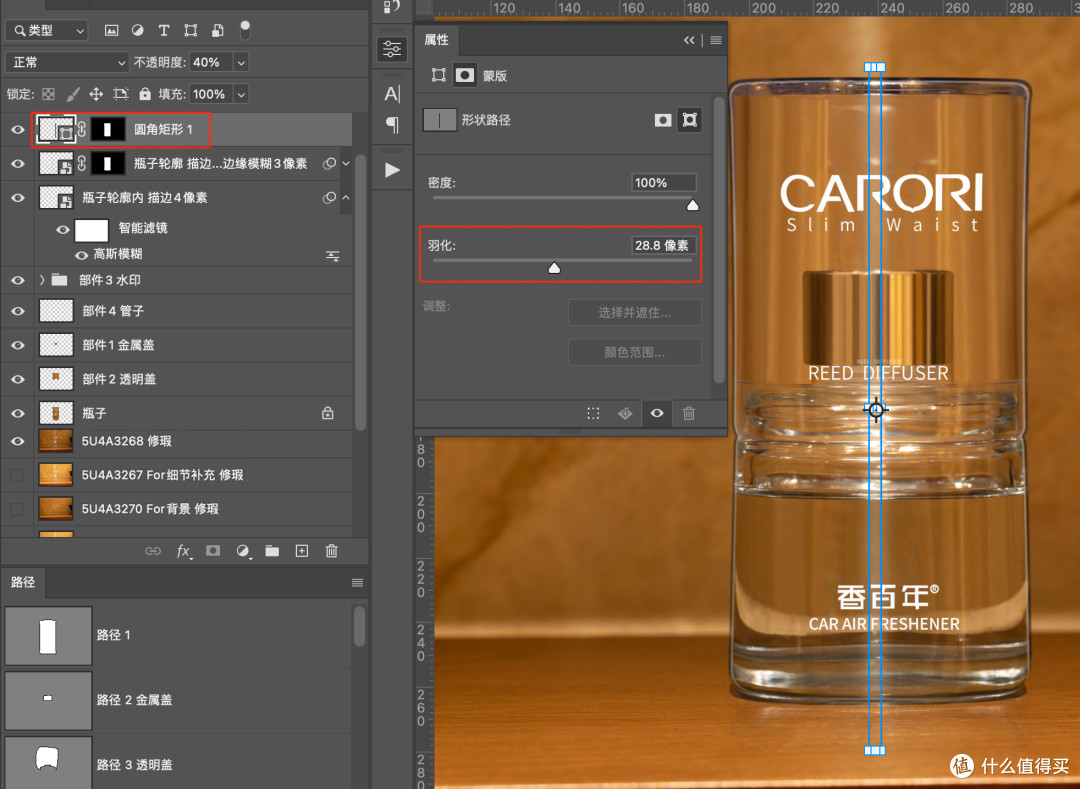Click the delete layer trash icon
Screen dimensions: 1080x789
coord(331,551)
